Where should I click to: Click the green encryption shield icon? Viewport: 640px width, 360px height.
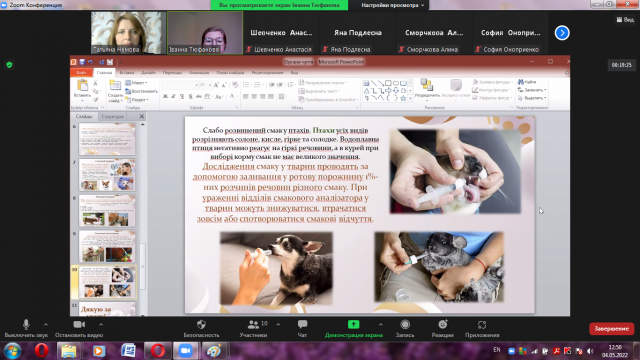[9, 64]
